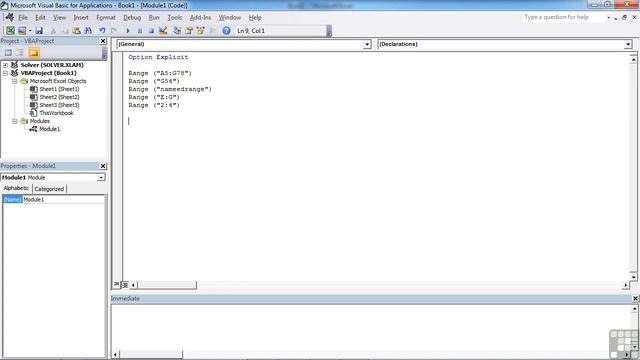Click the line 'Range ("nameedrange")' in code
Image resolution: width=640 pixels, height=360 pixels.
click(170, 89)
